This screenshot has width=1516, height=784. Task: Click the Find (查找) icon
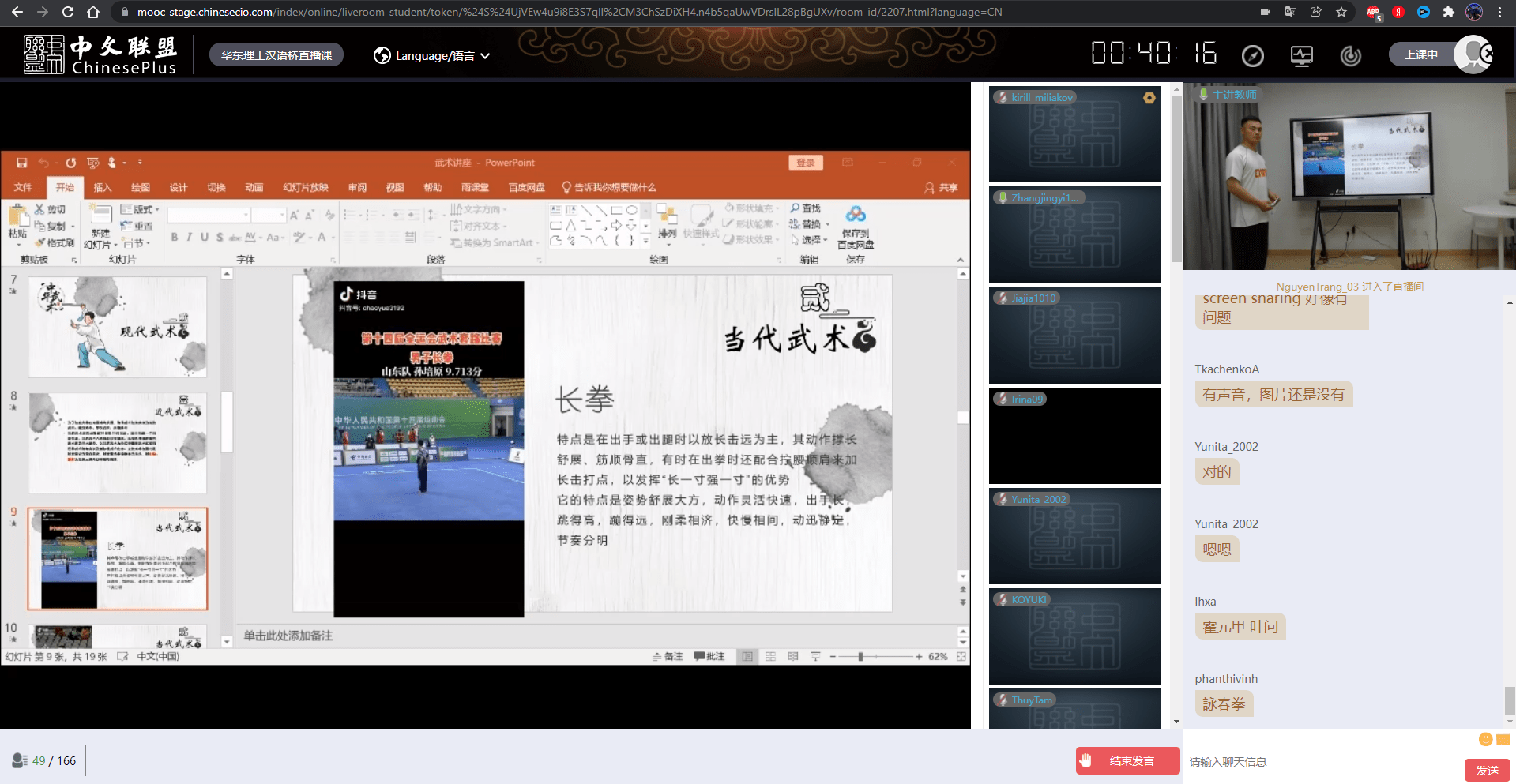[x=806, y=208]
